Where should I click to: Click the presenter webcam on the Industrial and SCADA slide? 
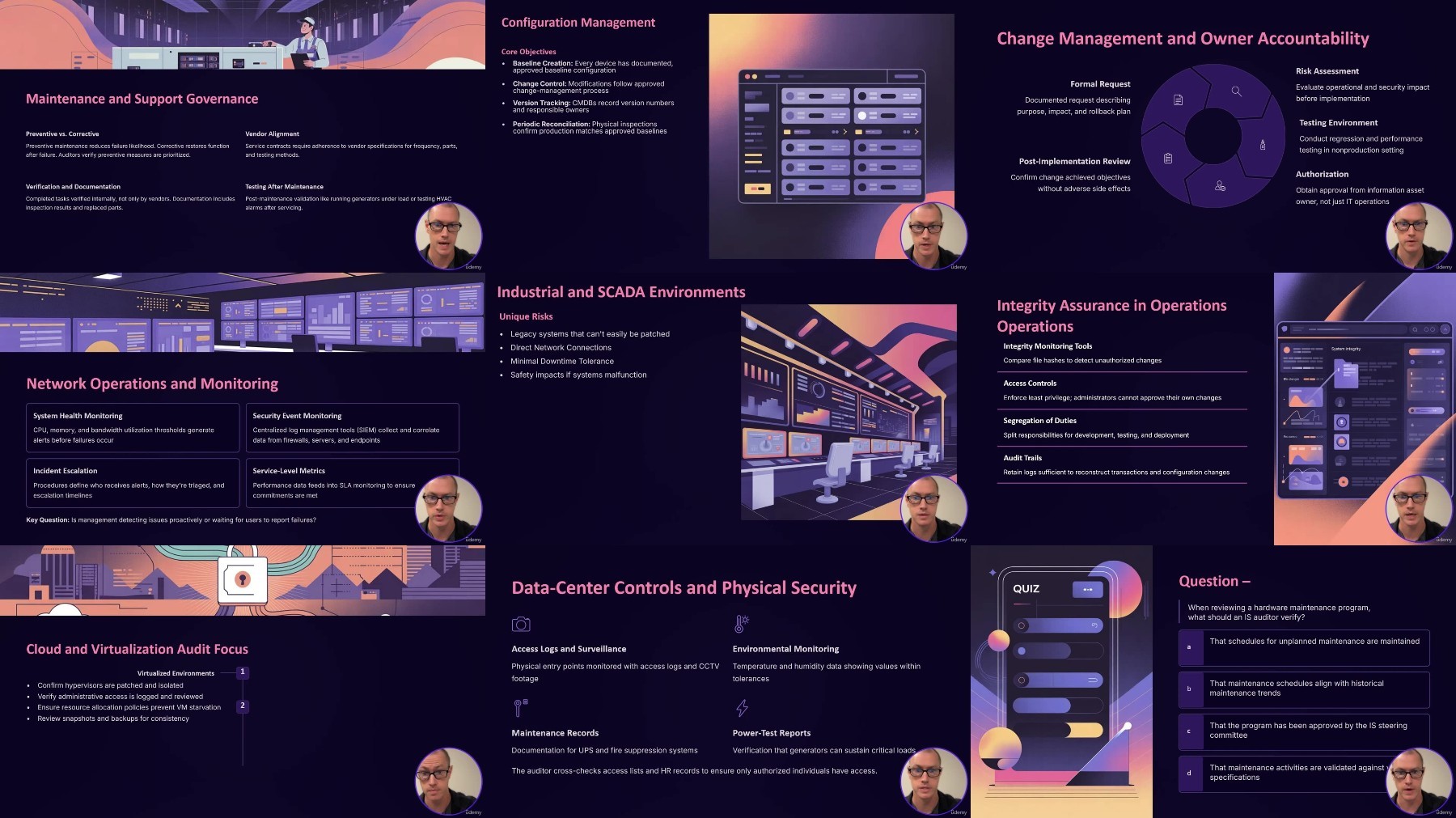point(934,508)
